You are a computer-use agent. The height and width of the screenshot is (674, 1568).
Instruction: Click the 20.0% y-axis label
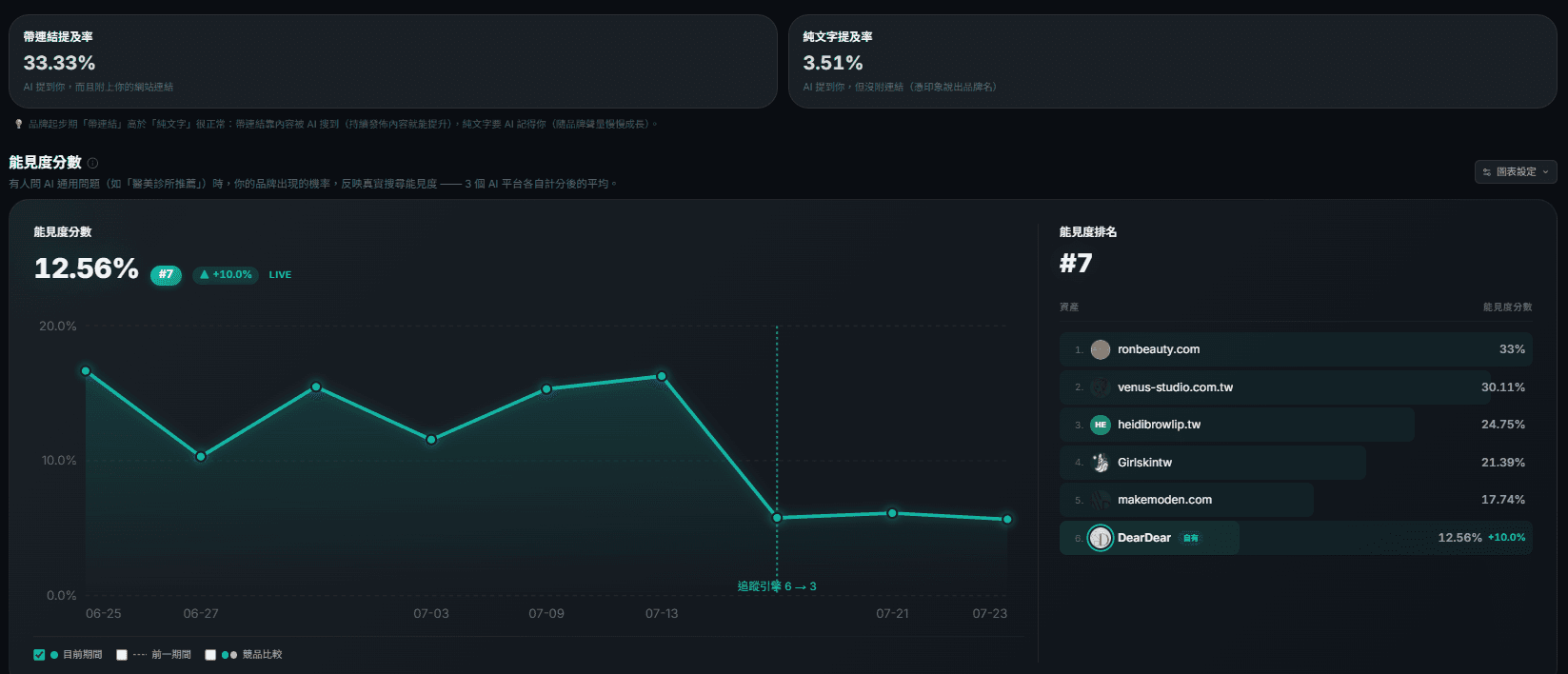coord(58,327)
